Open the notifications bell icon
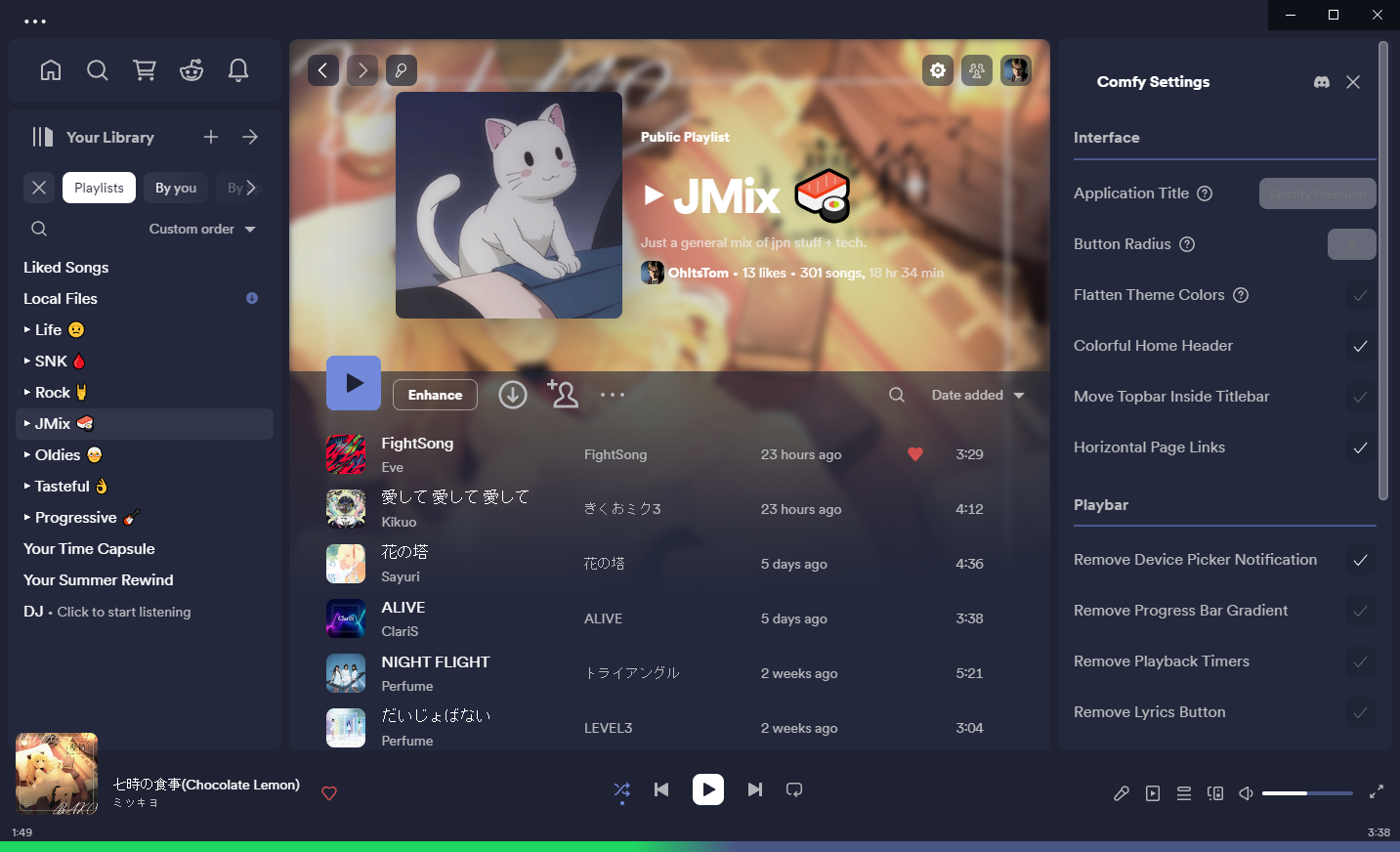Viewport: 1400px width, 852px height. (x=238, y=70)
